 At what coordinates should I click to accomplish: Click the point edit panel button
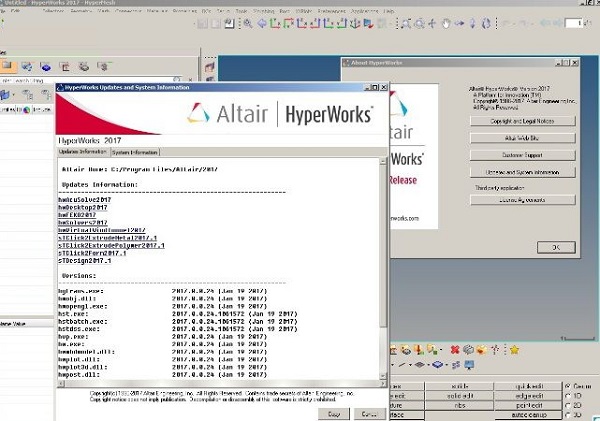(528, 405)
